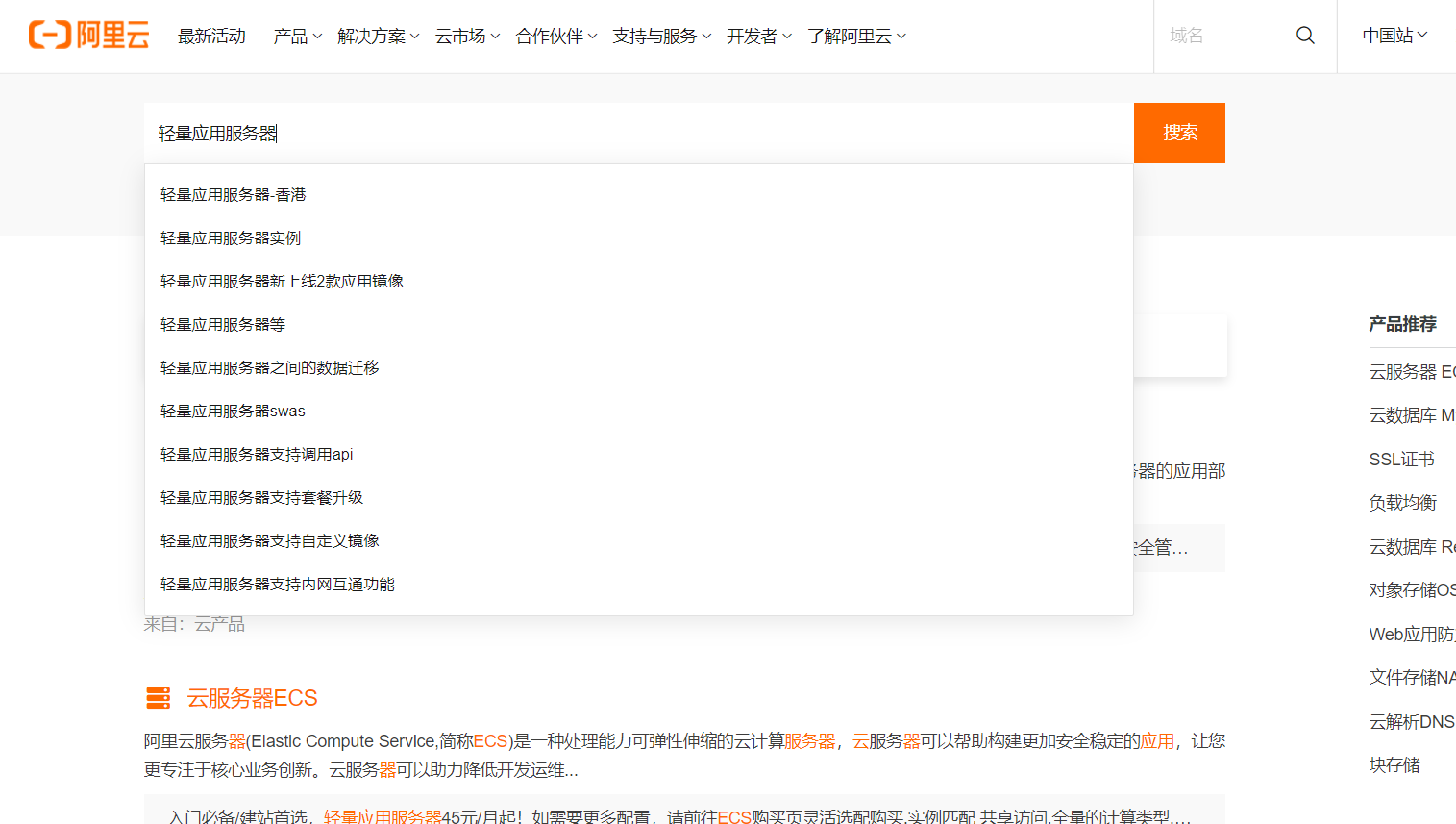Click the ECS description paragraph text
This screenshot has height=824, width=1456.
[x=684, y=756]
